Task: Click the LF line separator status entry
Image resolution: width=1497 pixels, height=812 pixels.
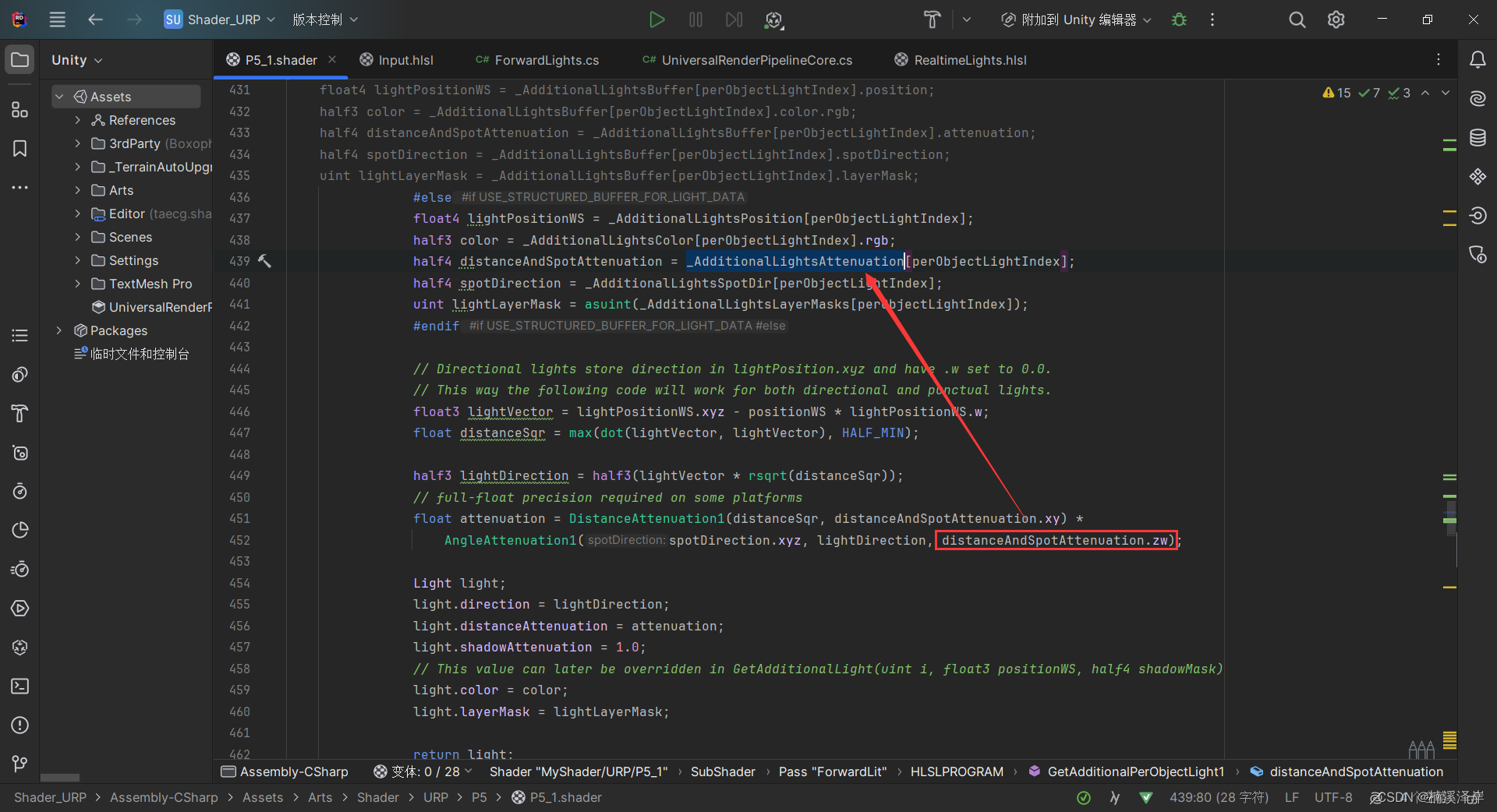Action: pos(1292,797)
